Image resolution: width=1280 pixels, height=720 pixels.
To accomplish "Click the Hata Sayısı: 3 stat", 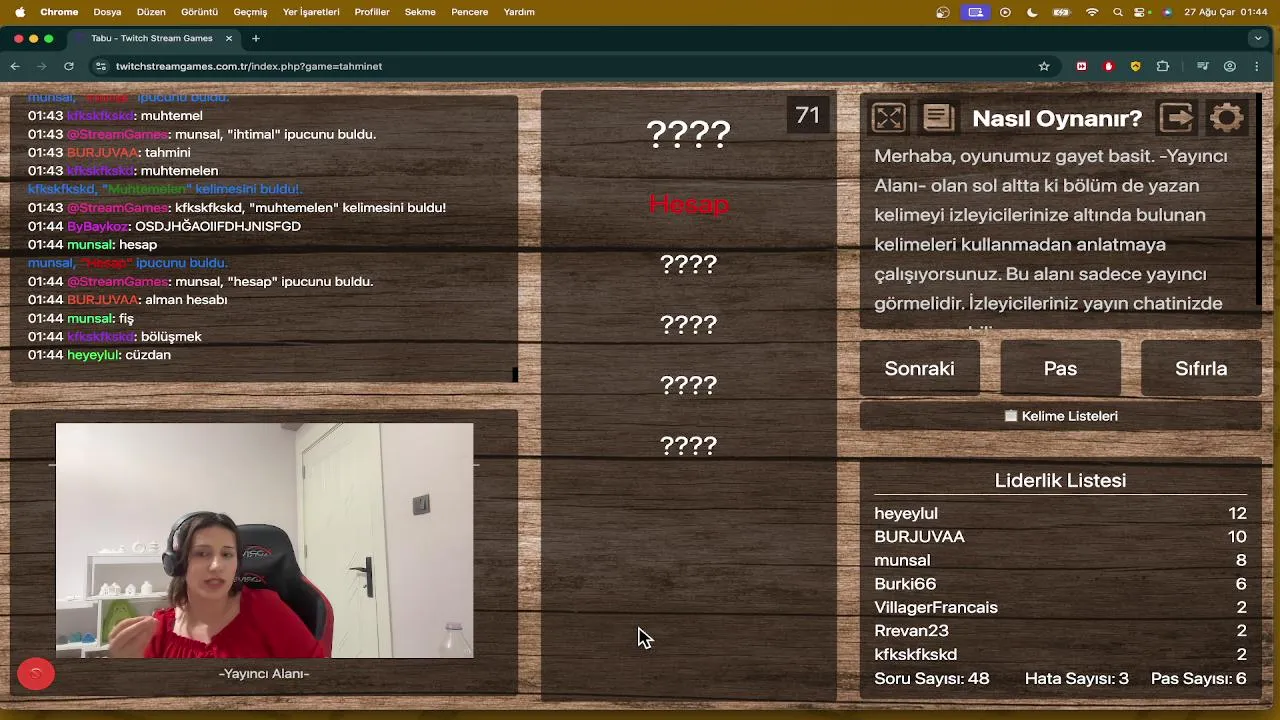I will 1077,679.
